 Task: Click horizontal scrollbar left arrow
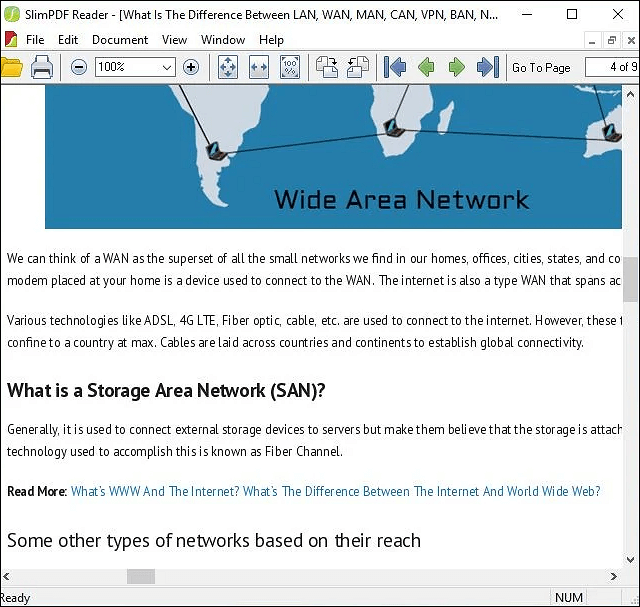click(6, 576)
